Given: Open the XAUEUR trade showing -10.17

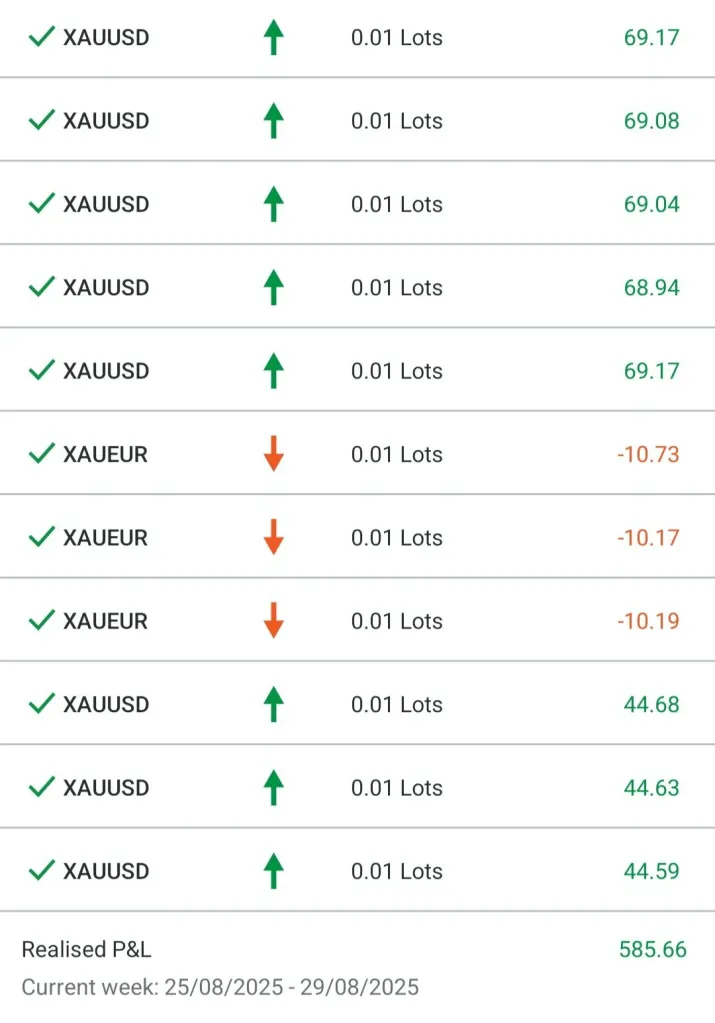Looking at the screenshot, I should (x=105, y=538).
